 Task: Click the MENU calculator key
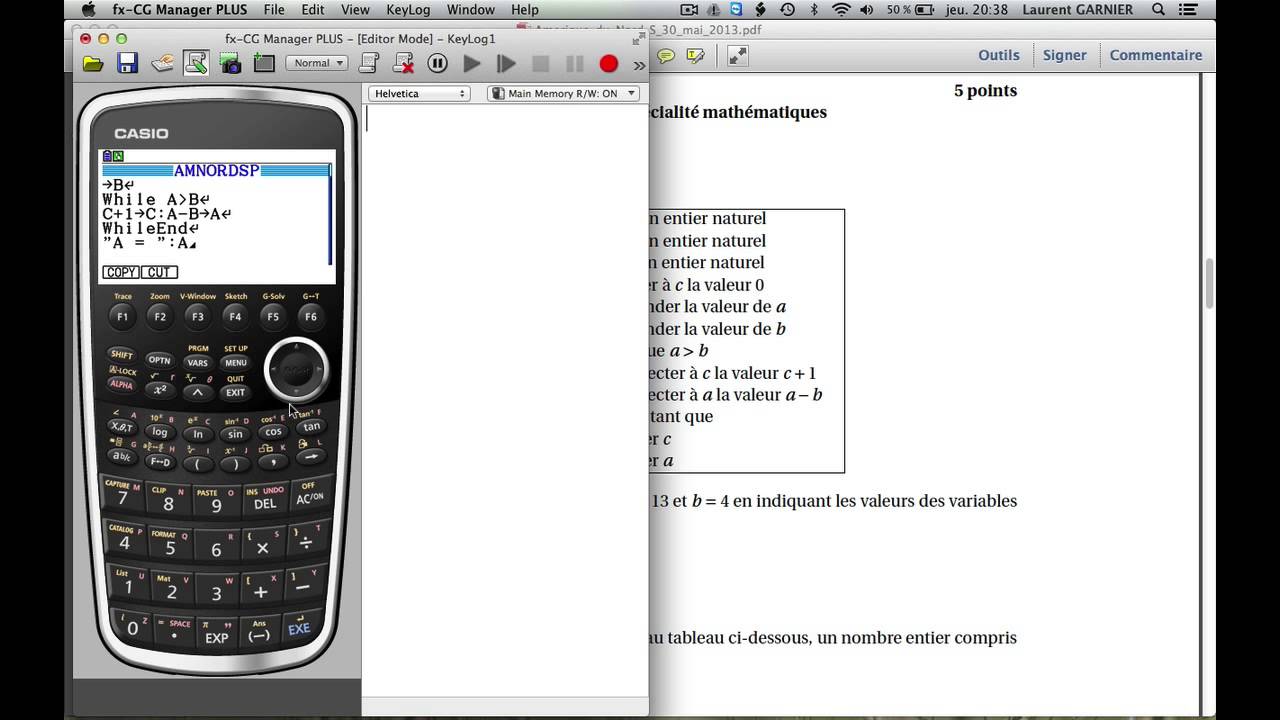click(236, 363)
